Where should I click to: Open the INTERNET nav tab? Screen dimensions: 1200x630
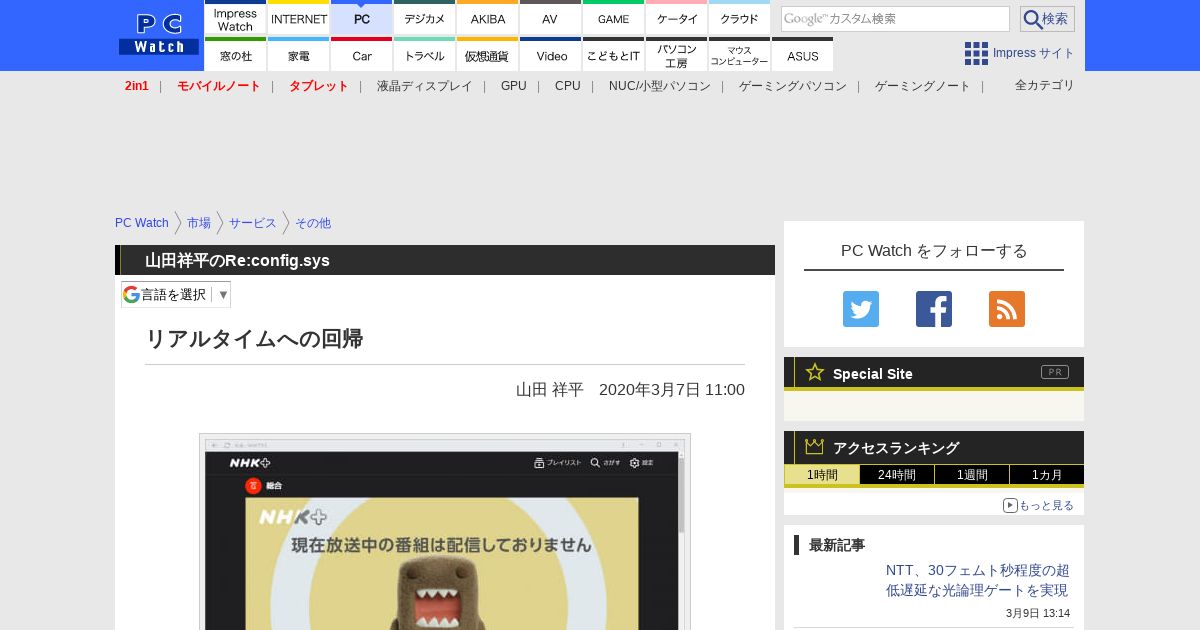tap(299, 18)
